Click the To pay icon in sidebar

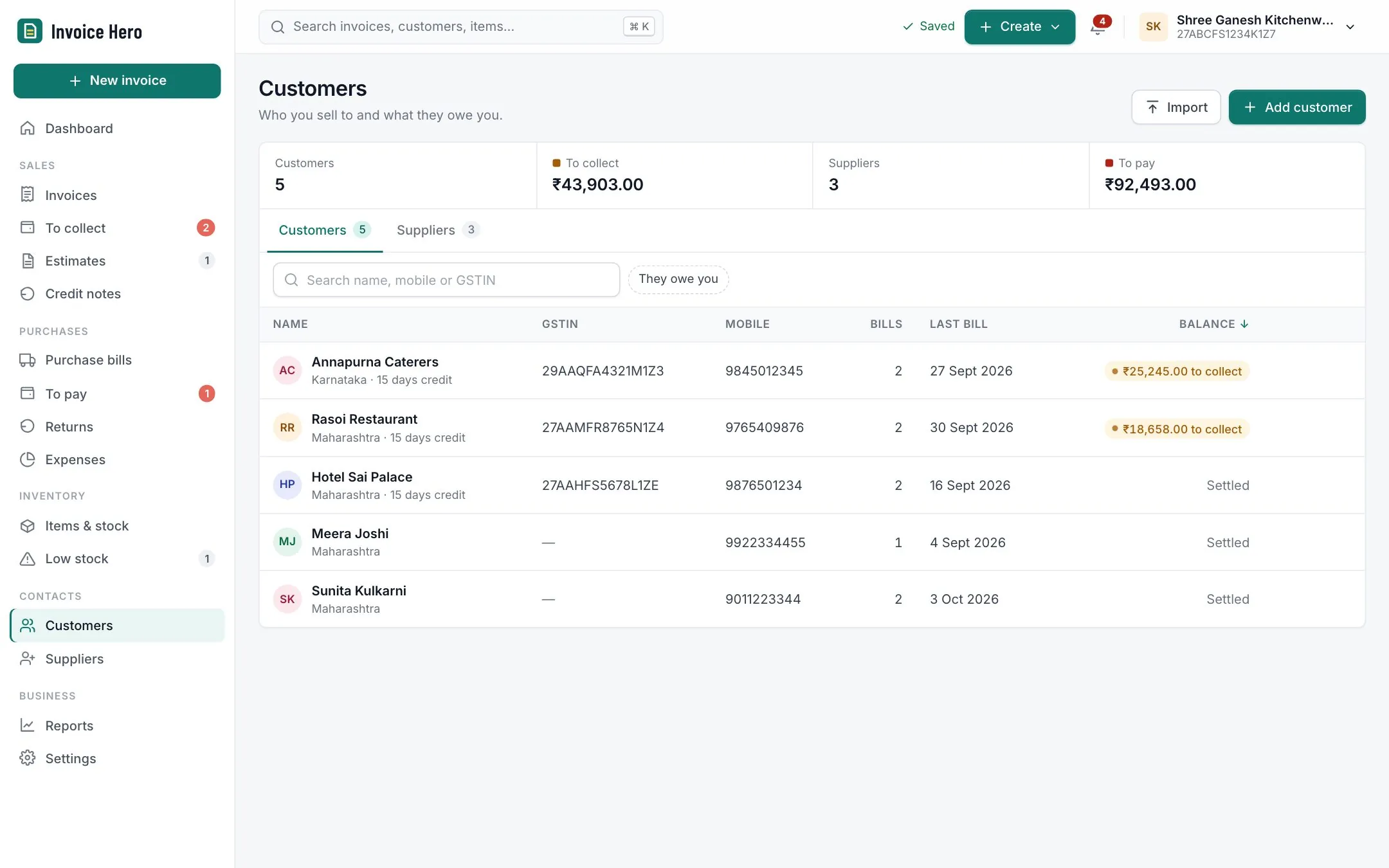point(28,393)
